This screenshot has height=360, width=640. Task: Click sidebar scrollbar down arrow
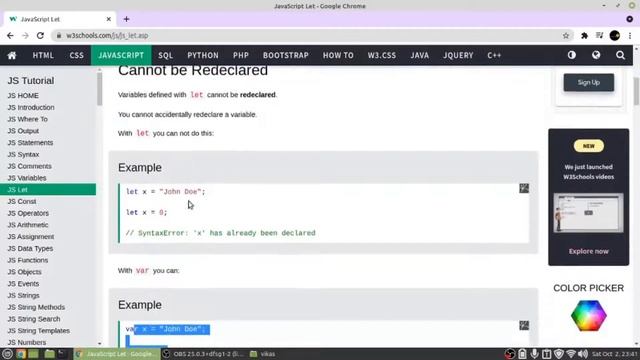click(x=99, y=344)
